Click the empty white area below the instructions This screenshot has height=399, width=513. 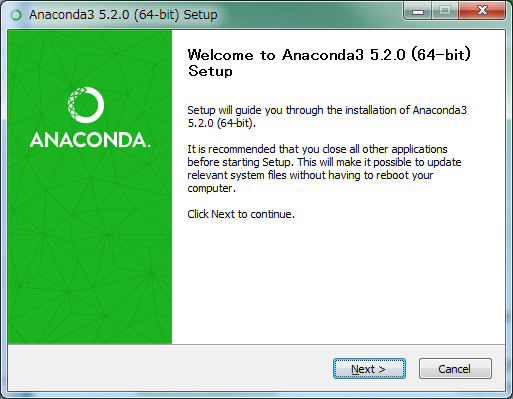click(338, 283)
